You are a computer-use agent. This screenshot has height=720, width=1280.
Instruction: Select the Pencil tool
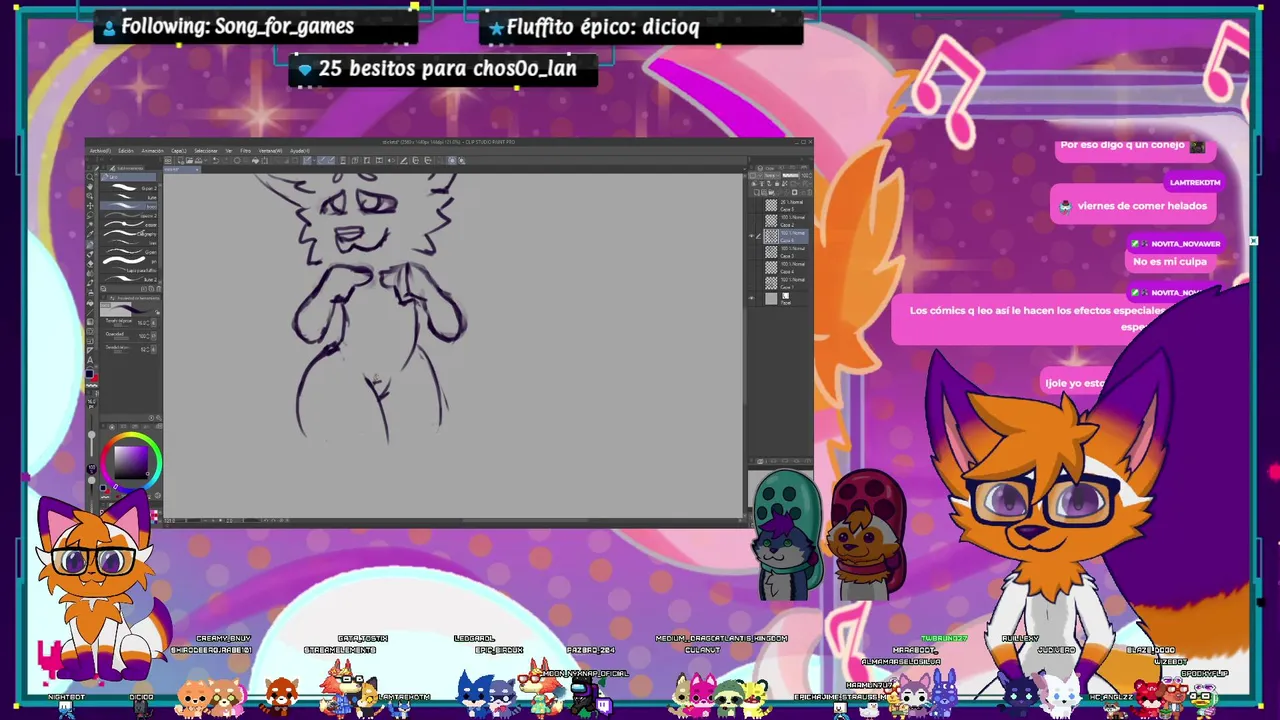coord(90,254)
